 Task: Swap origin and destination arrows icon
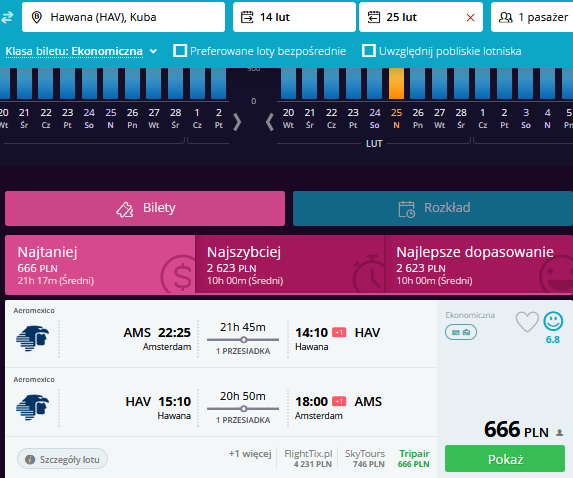tap(6, 17)
